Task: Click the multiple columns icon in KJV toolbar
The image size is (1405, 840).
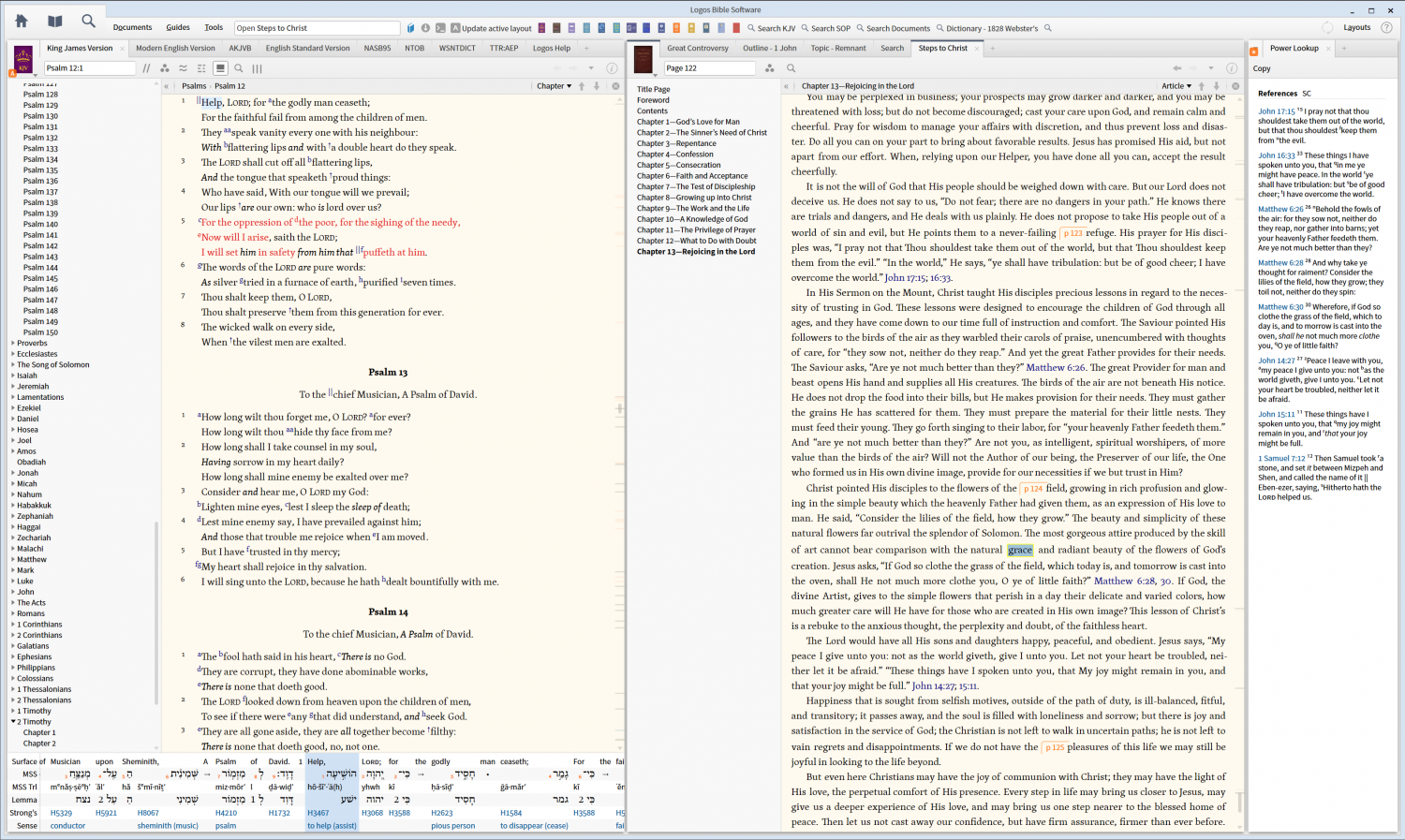Action: pos(257,68)
